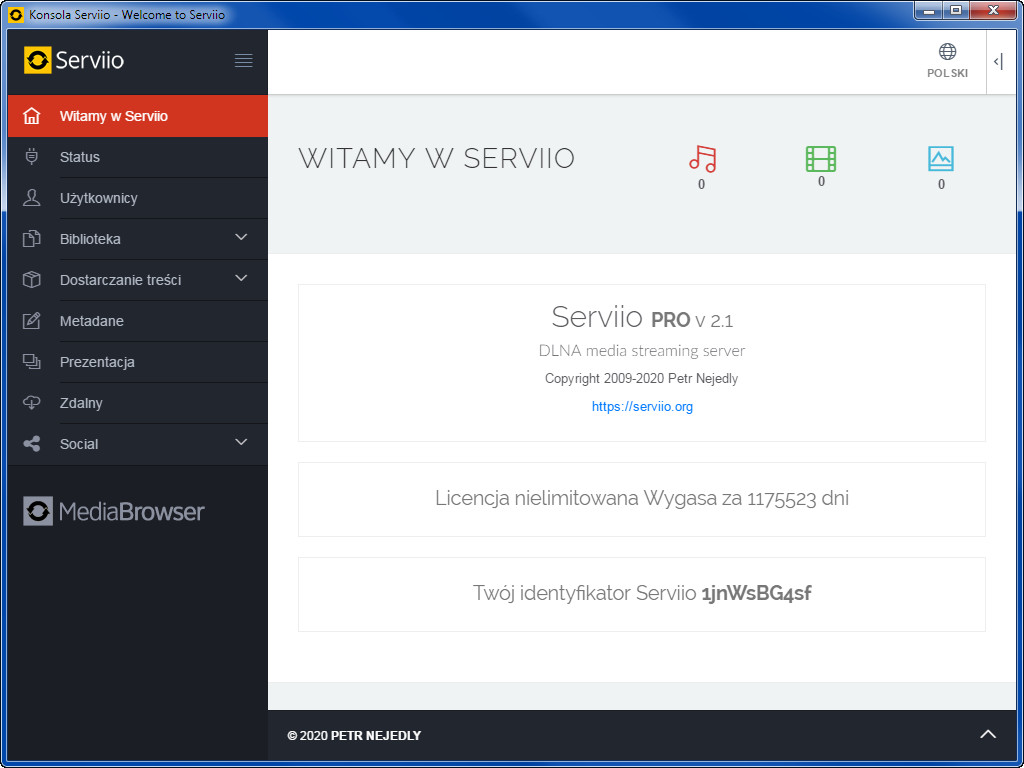Click the share icon beside Social
1024x768 pixels.
[31, 444]
